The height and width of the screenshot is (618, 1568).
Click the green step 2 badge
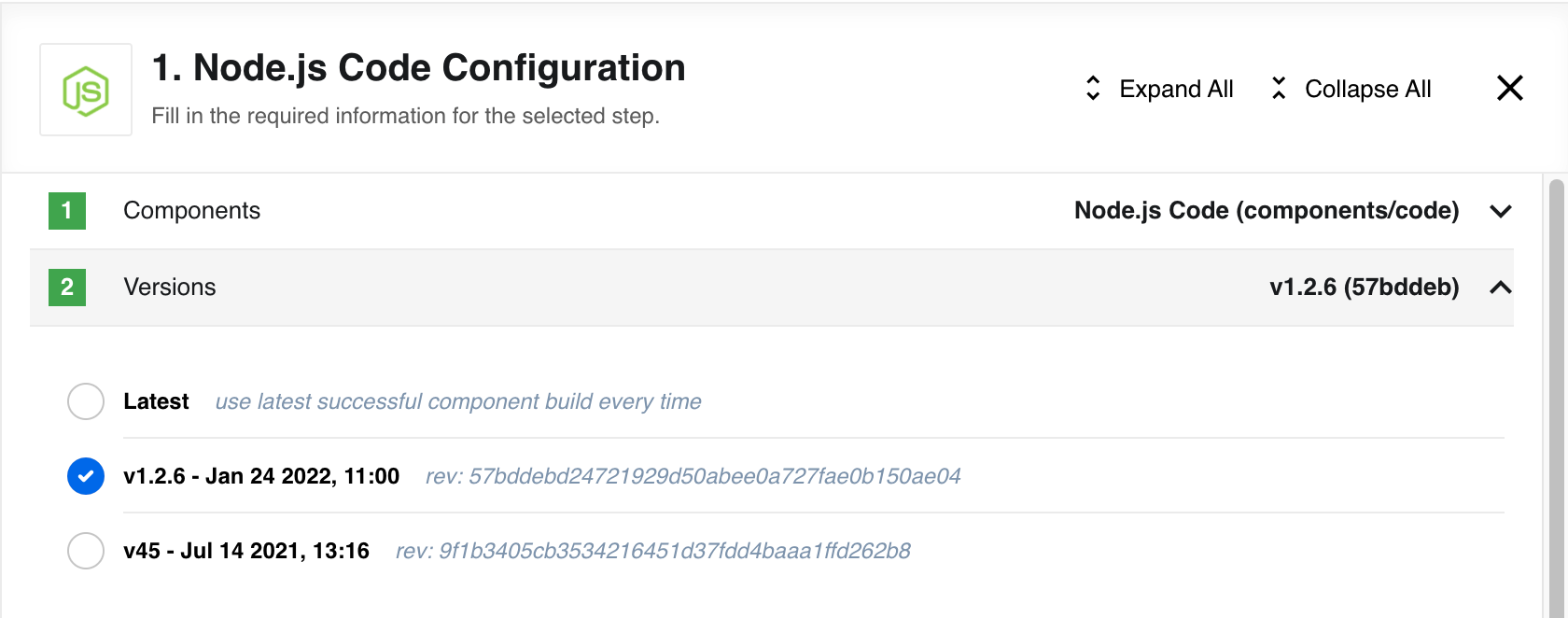[x=67, y=288]
